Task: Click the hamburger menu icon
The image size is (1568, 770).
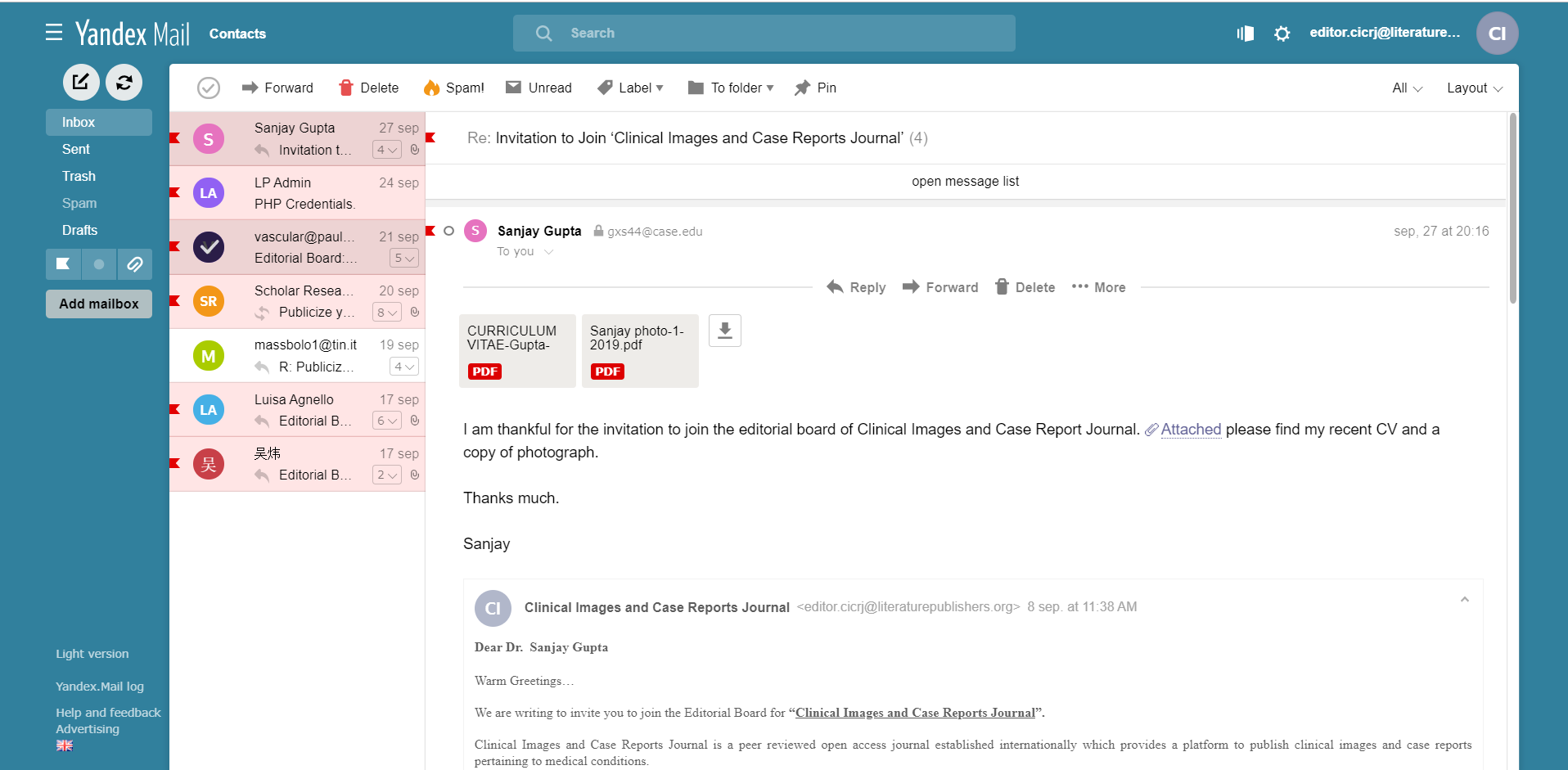Action: tap(54, 33)
